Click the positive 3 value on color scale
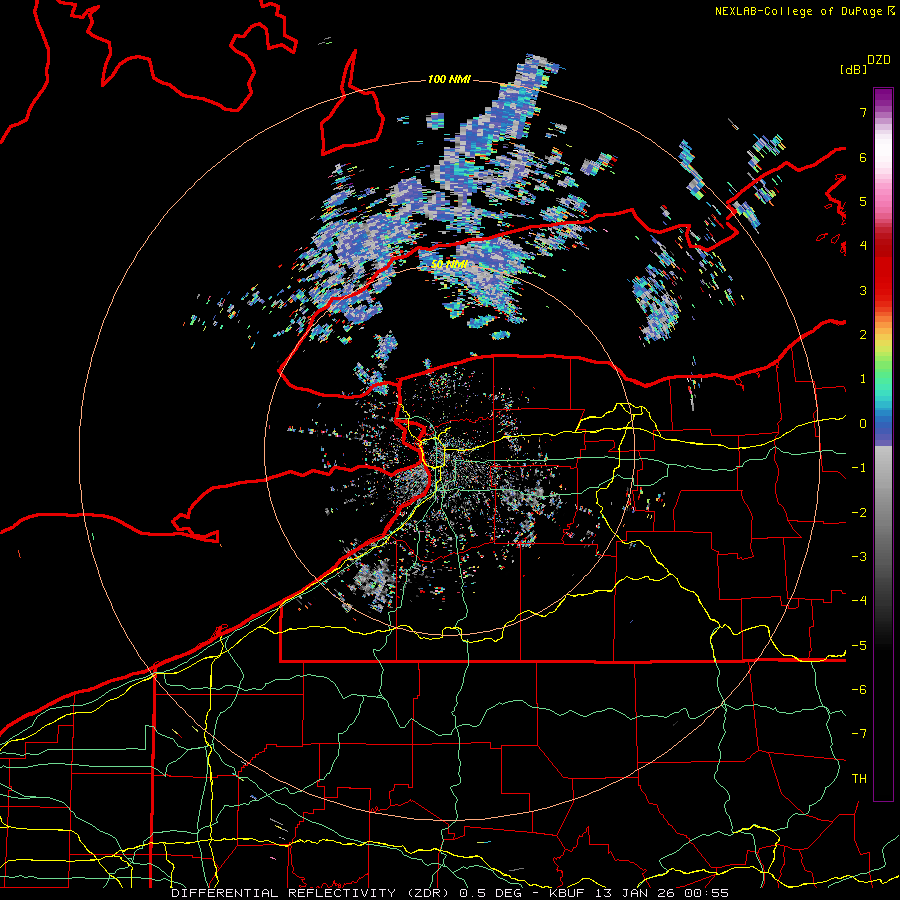The height and width of the screenshot is (900, 900). (x=863, y=290)
